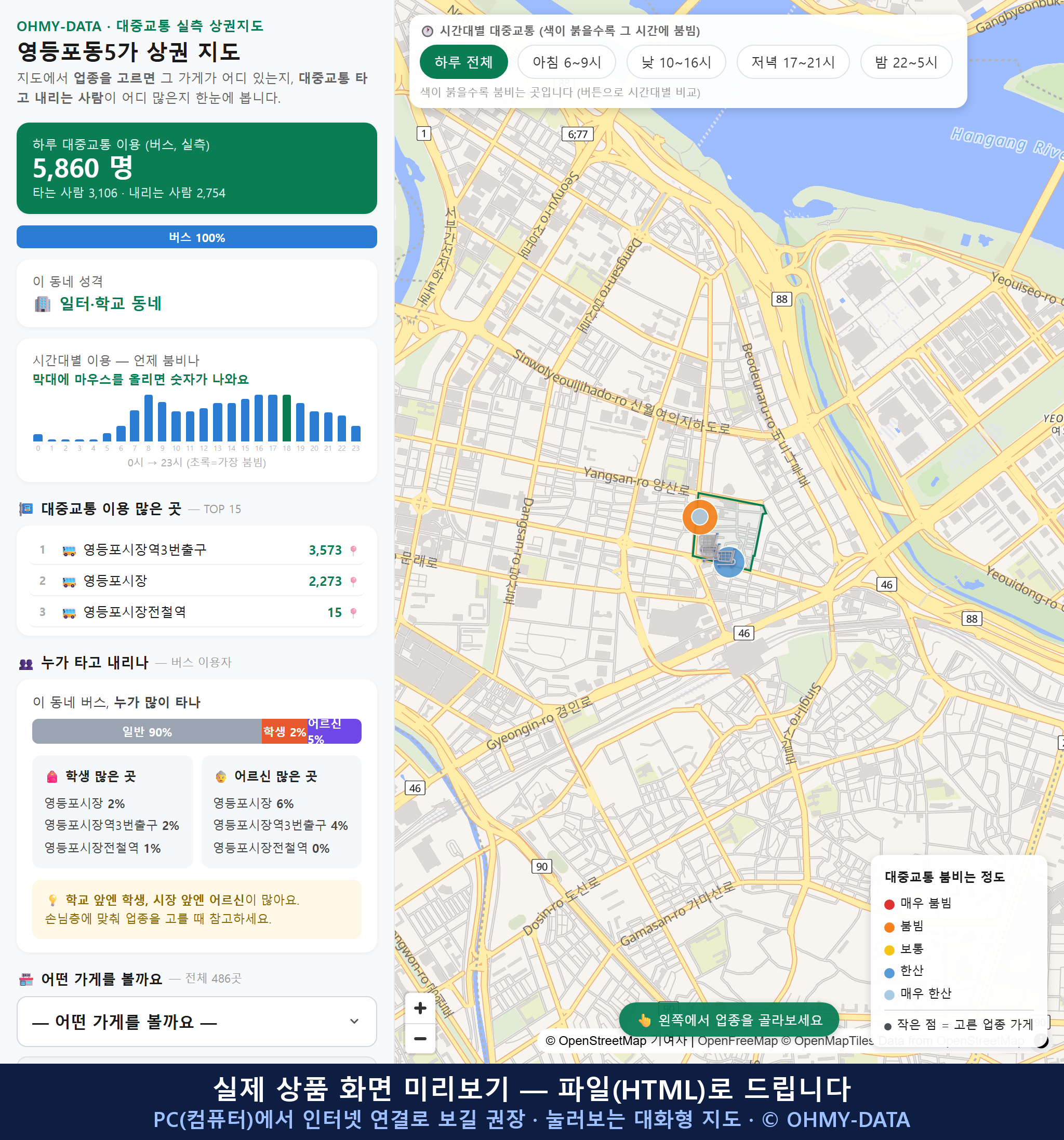
Task: Click the 학생 2% orange segment
Action: [285, 732]
